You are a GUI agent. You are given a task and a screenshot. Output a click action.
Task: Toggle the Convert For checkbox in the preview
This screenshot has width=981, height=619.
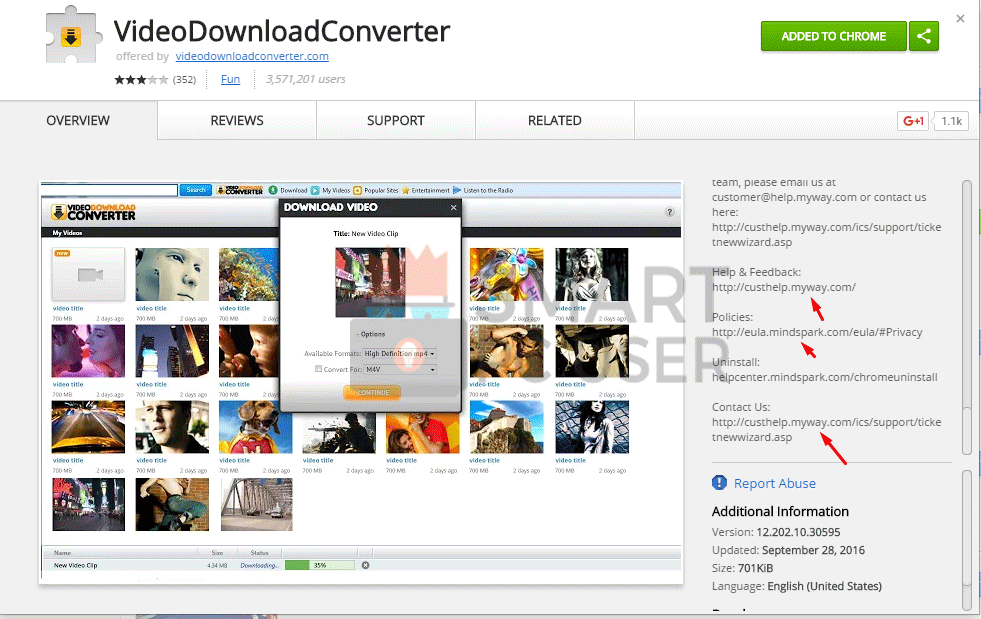(x=318, y=369)
